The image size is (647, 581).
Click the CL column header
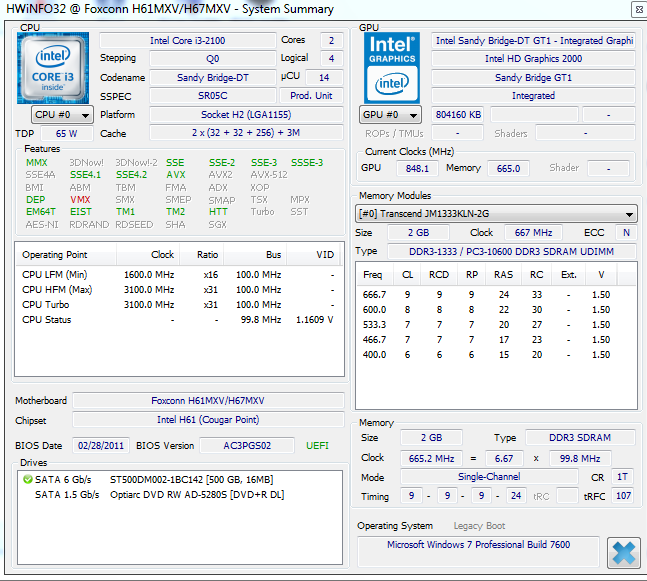(408, 275)
